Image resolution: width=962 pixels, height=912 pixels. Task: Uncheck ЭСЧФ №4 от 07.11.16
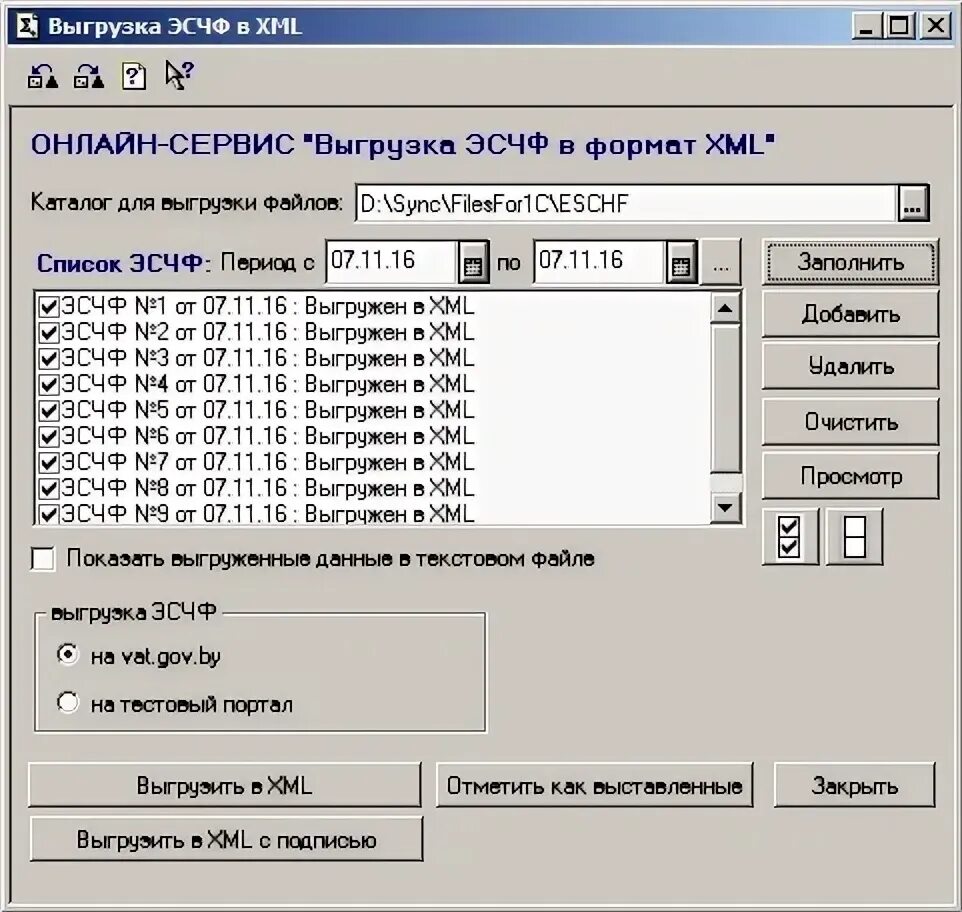point(48,385)
